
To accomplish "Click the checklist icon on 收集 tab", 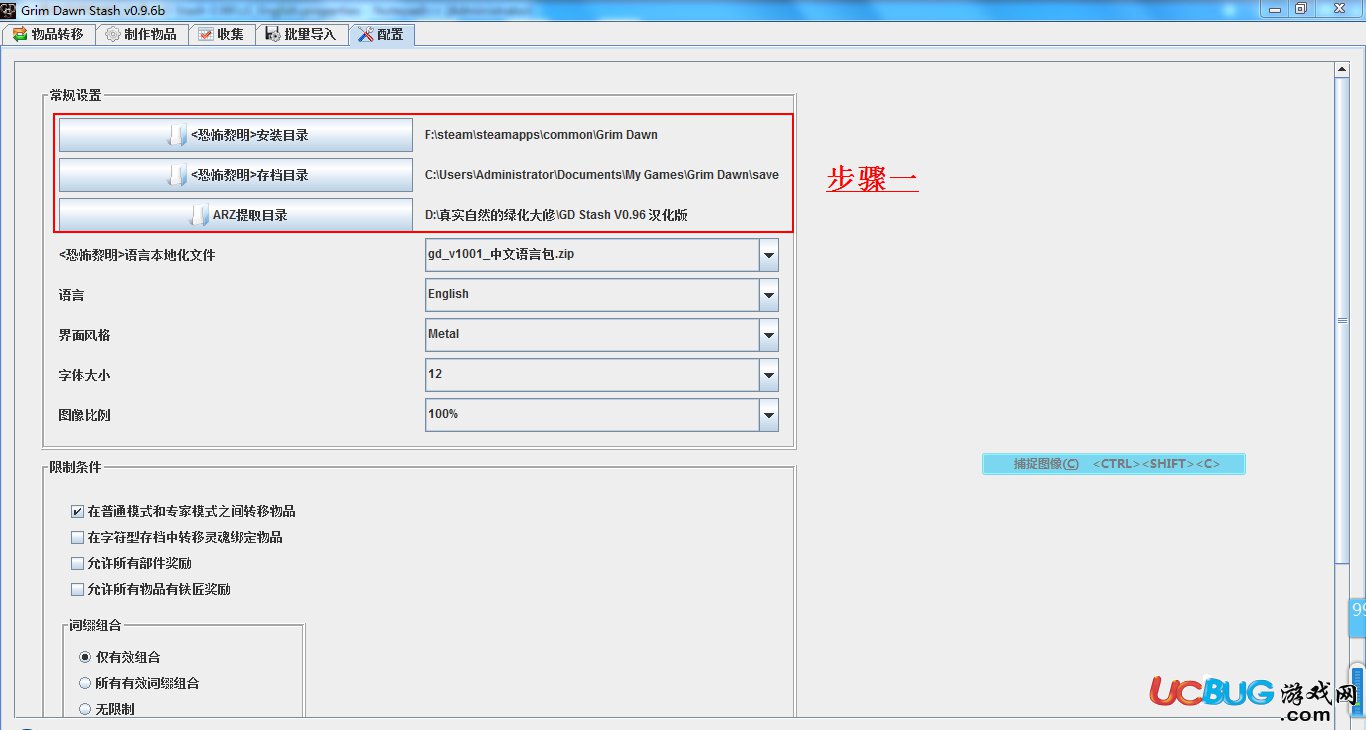I will (205, 34).
